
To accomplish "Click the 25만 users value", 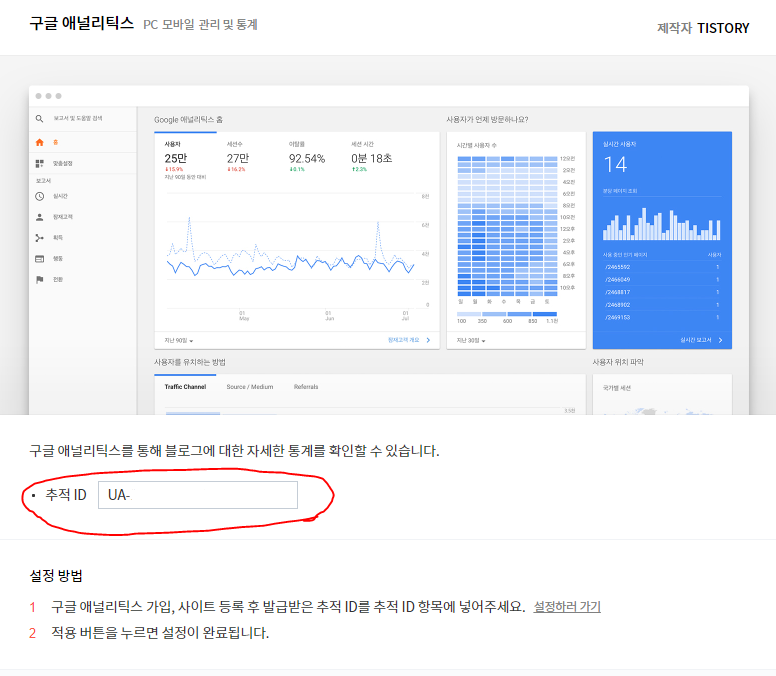I will [176, 158].
